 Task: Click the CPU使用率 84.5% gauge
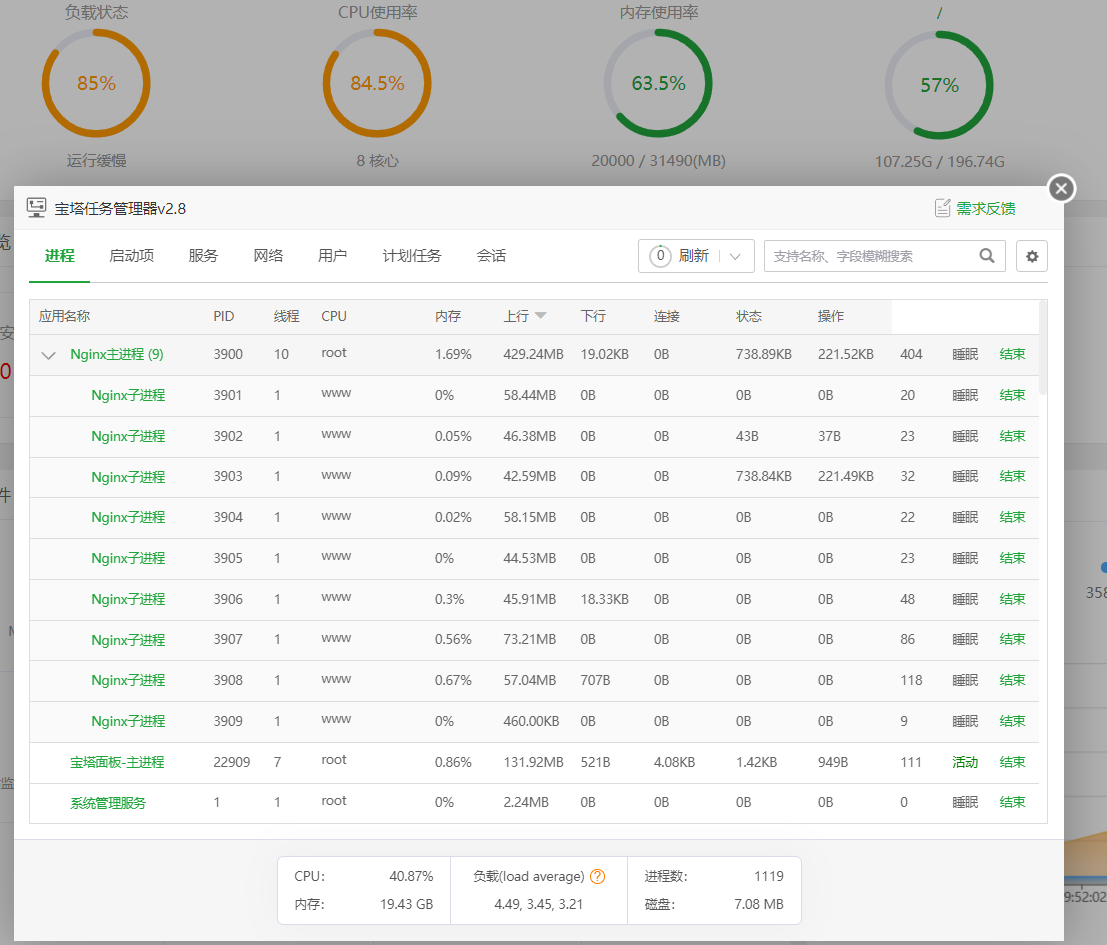(x=377, y=83)
